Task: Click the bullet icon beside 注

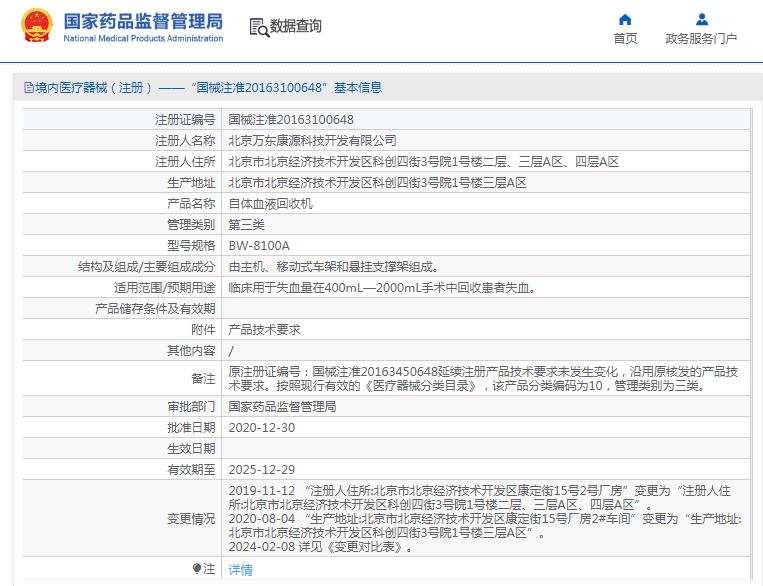Action: (196, 568)
